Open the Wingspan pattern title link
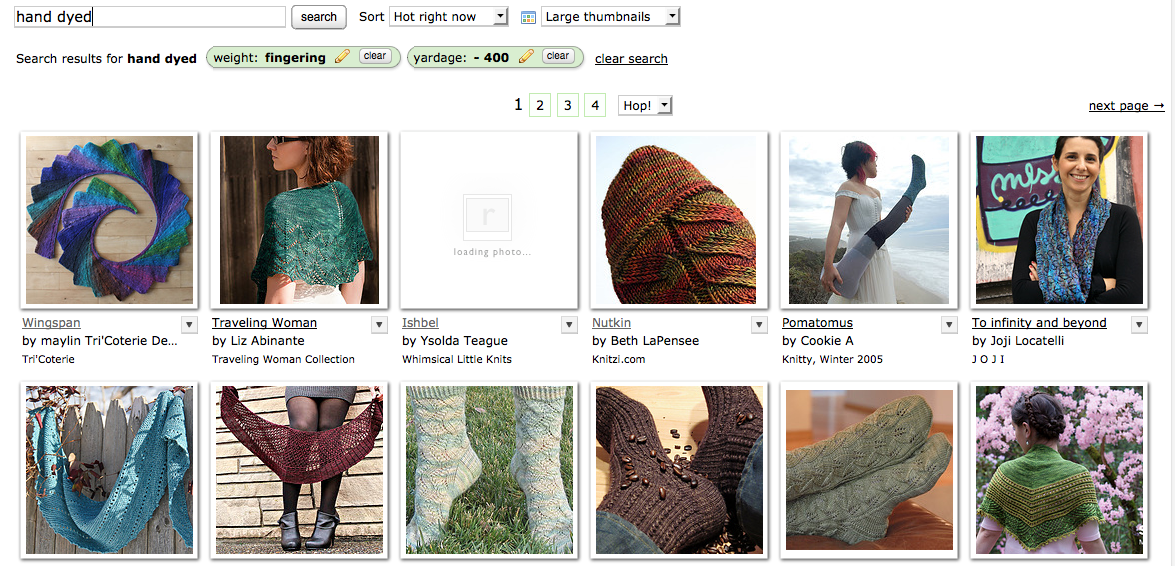Image resolution: width=1175 pixels, height=566 pixels. 52,322
